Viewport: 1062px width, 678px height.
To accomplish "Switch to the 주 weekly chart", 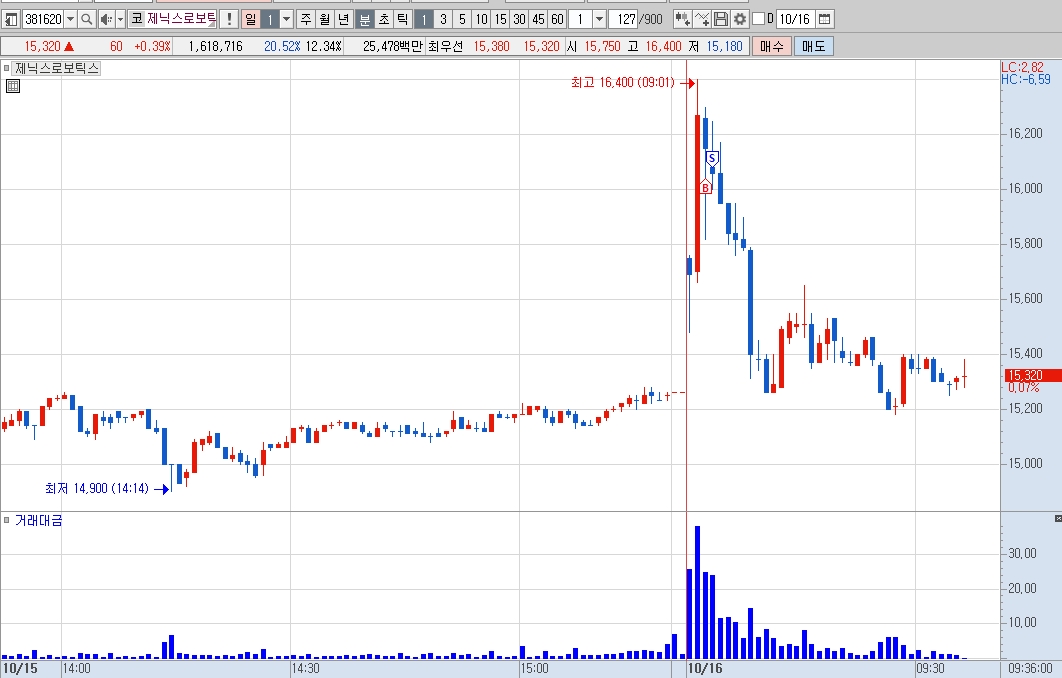I will click(306, 19).
